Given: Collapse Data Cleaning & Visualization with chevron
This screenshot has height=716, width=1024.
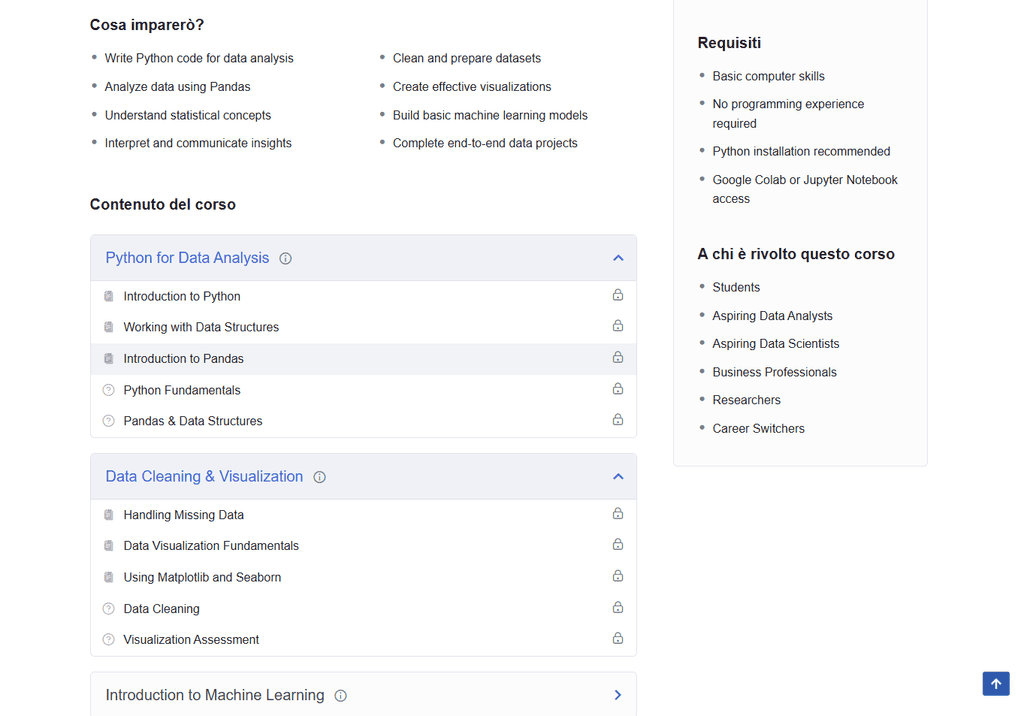Looking at the screenshot, I should click(618, 477).
